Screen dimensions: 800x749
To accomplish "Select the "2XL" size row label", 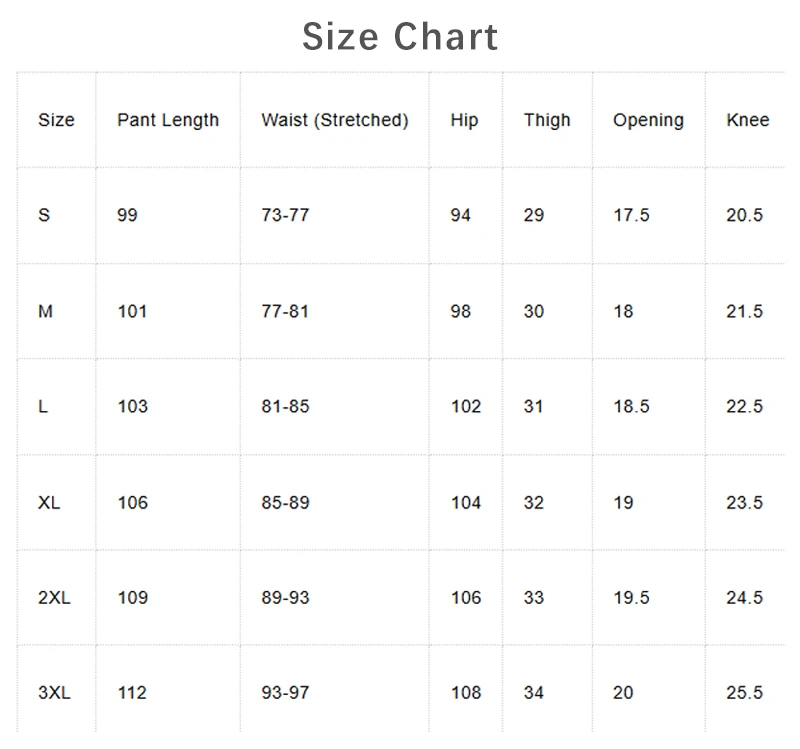I will [54, 597].
